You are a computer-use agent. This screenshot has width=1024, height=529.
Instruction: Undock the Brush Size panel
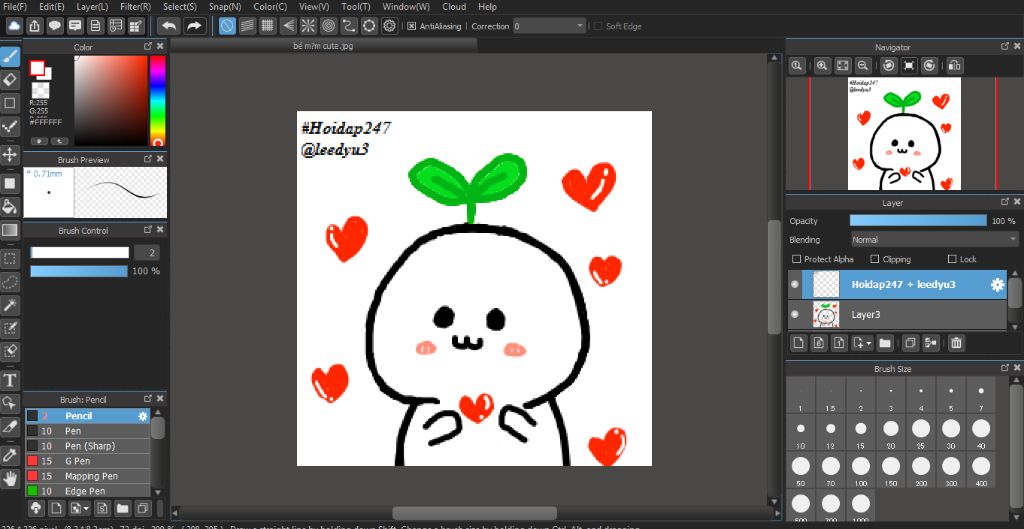coord(1005,368)
